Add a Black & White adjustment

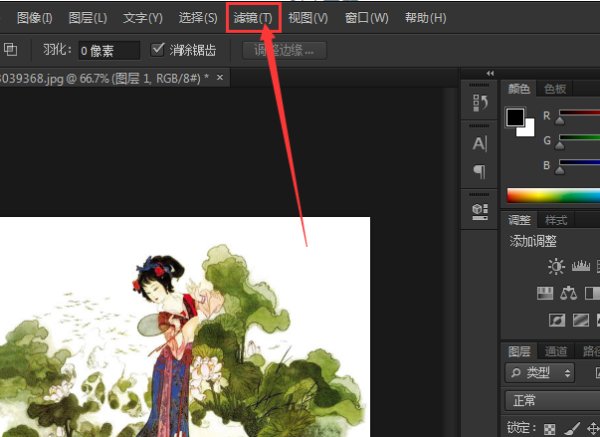[592, 294]
